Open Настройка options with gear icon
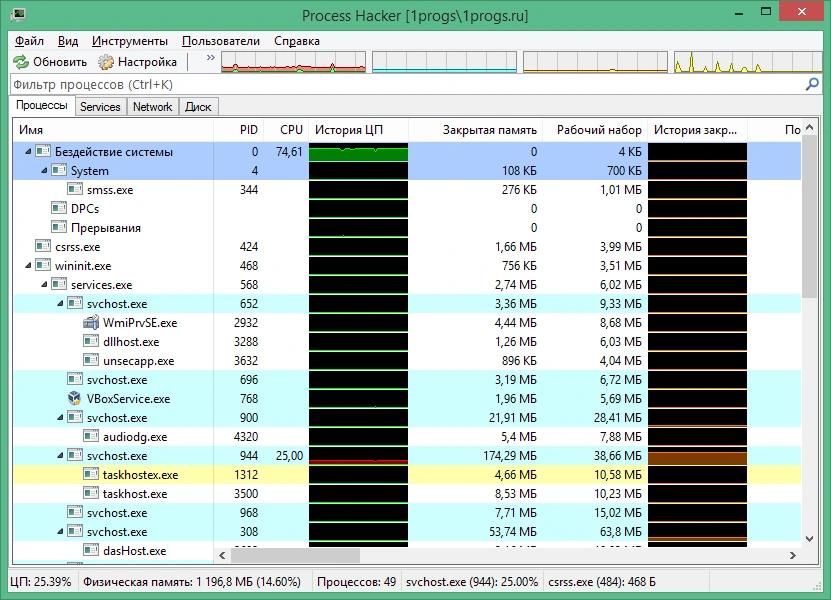The height and width of the screenshot is (600, 831). point(137,62)
